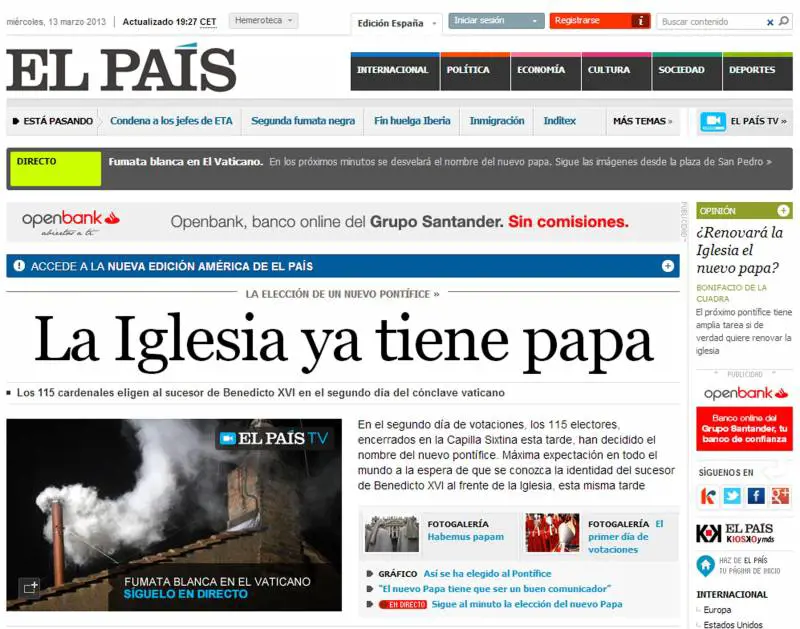Image resolution: width=800 pixels, height=629 pixels.
Task: Click the El País TV video badge
Action: point(273,438)
